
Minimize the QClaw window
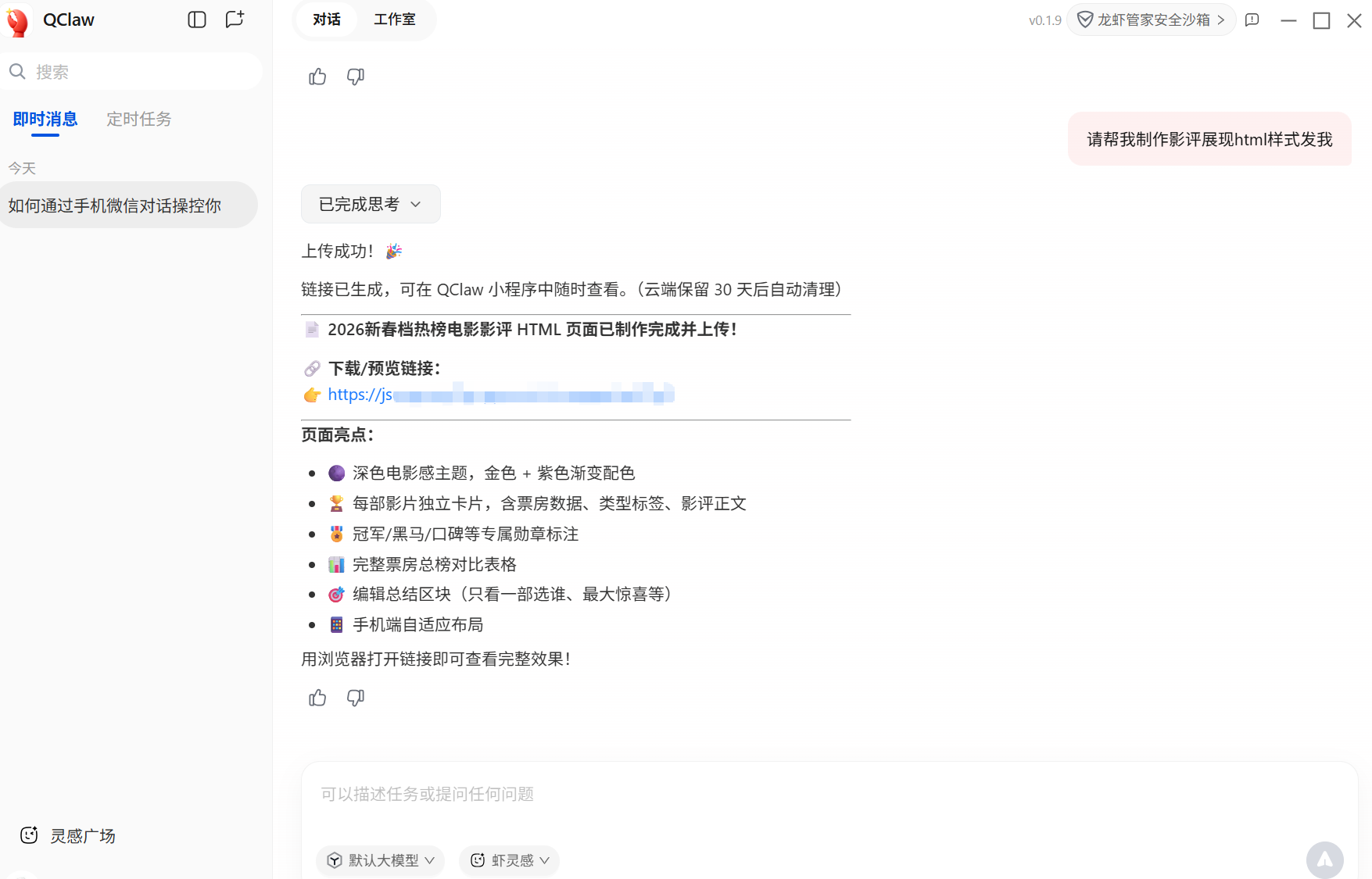pos(1288,20)
